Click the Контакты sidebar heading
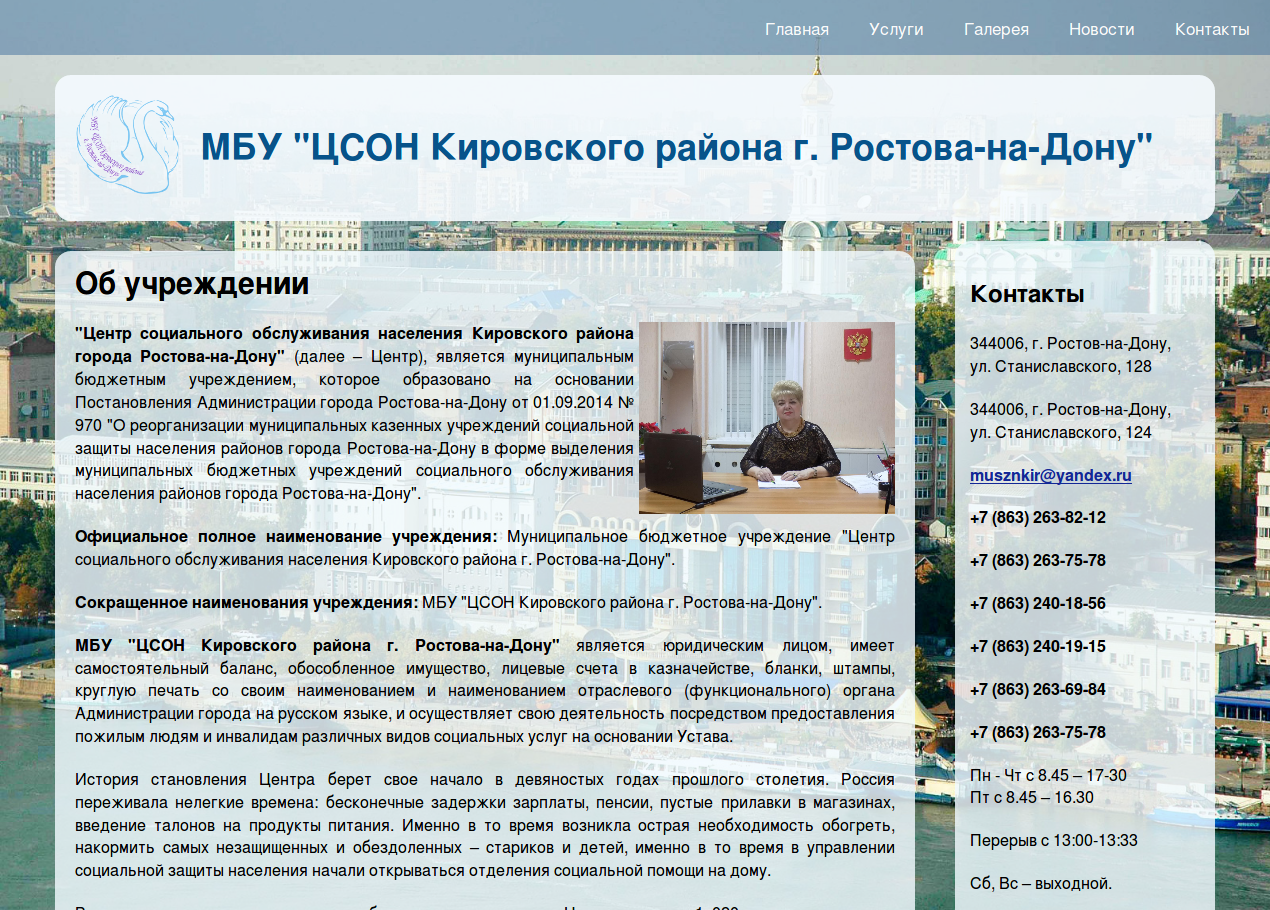 point(1027,294)
